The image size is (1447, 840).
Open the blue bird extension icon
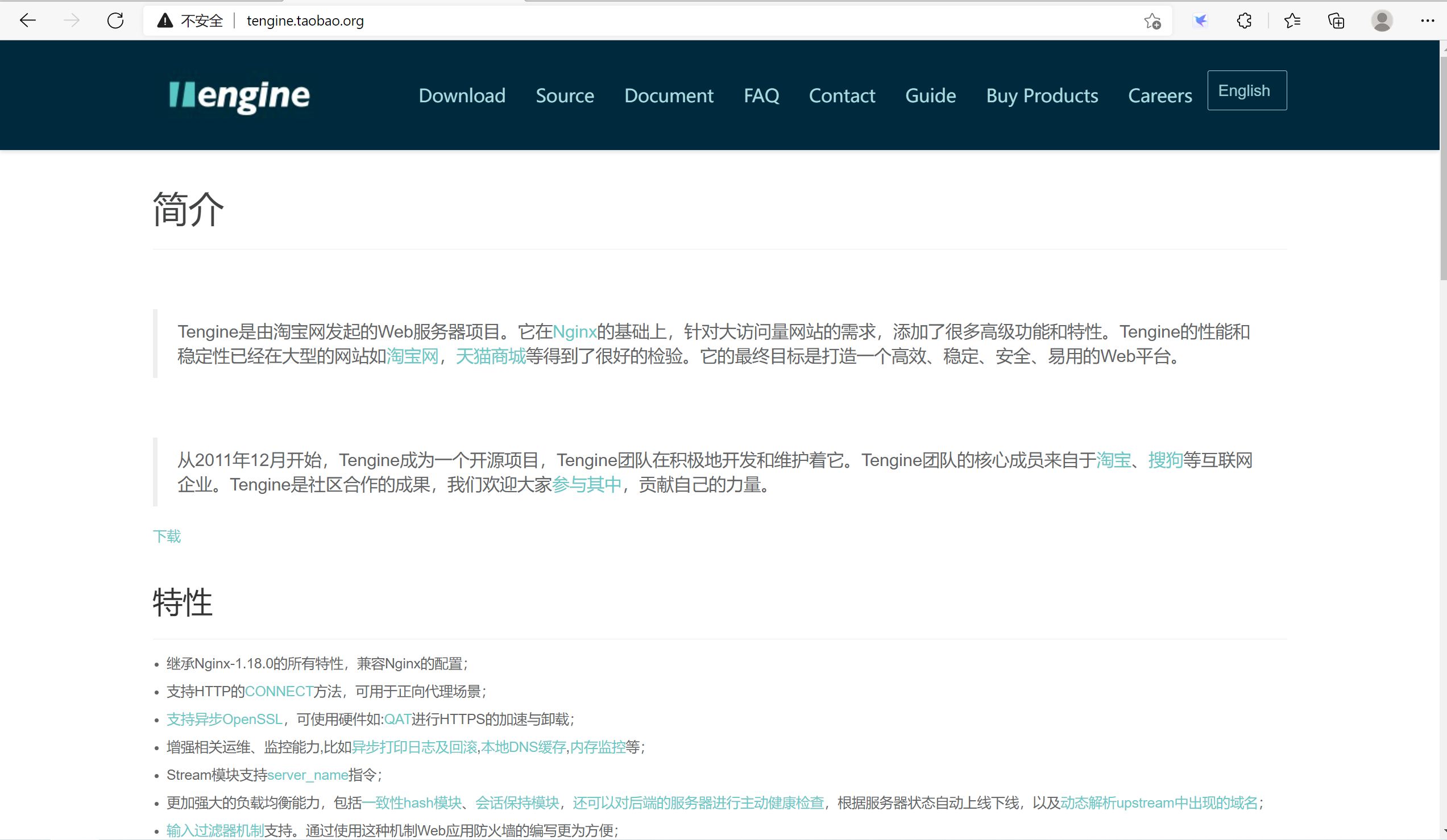point(1200,21)
